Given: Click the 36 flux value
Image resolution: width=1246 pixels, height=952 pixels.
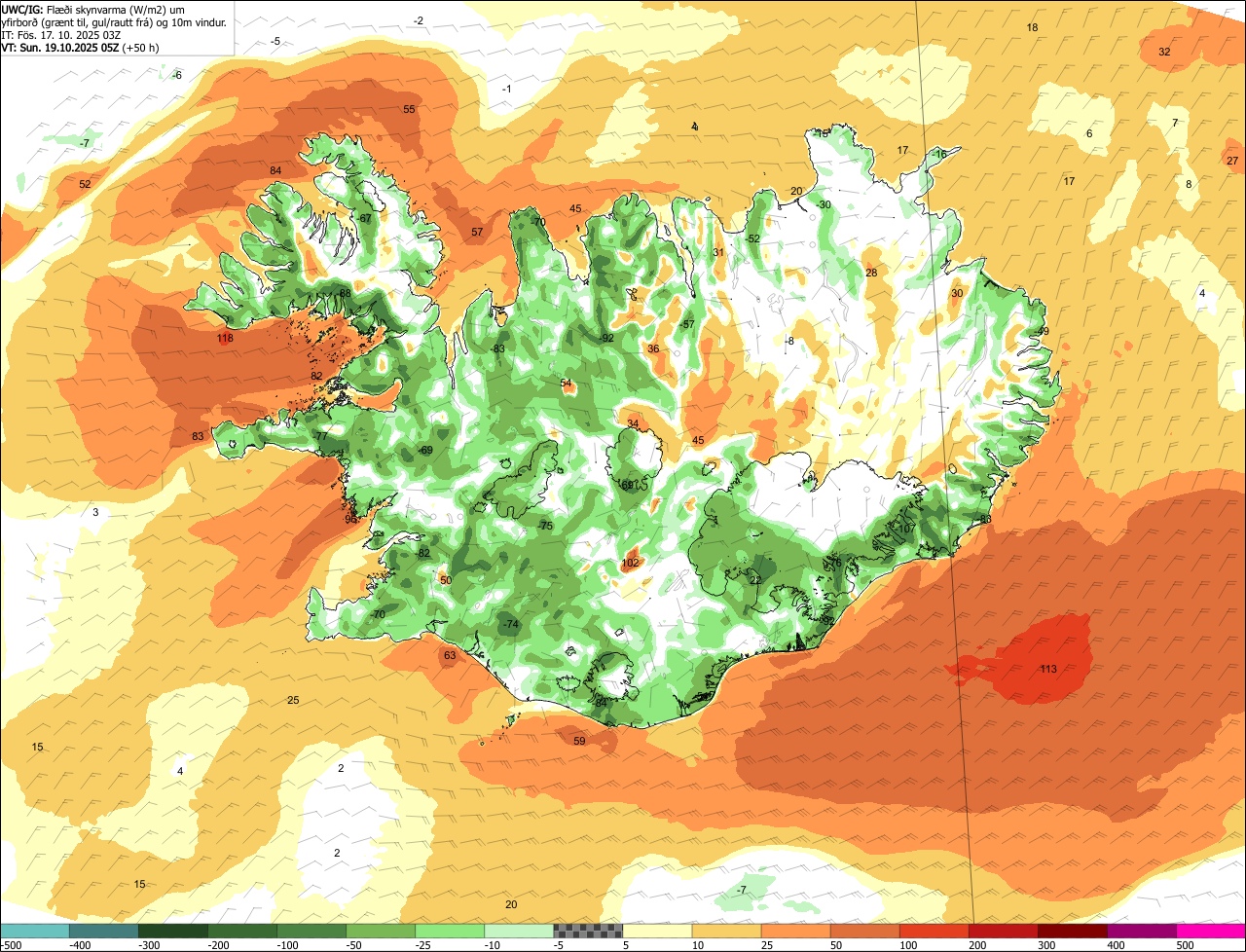Looking at the screenshot, I should (x=653, y=348).
